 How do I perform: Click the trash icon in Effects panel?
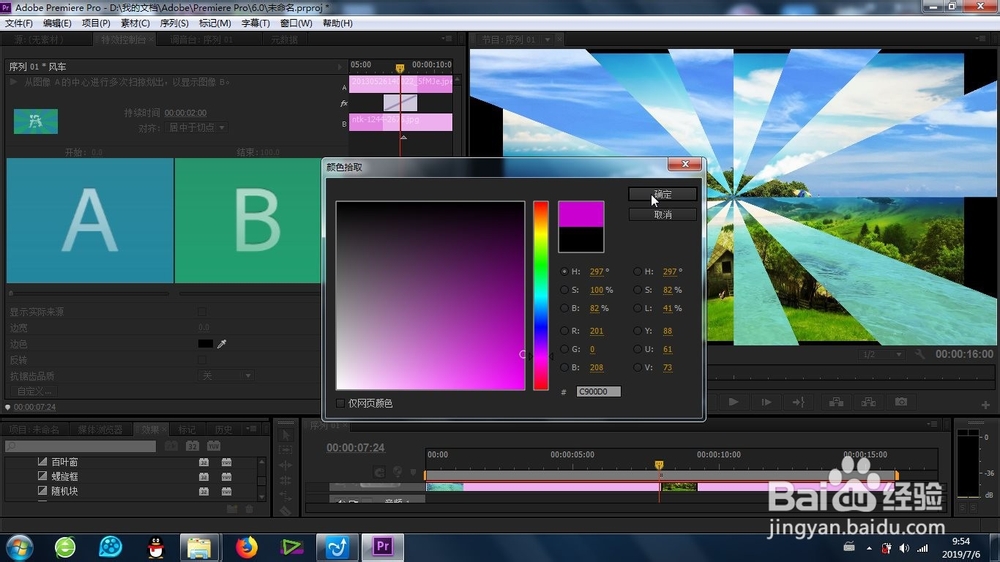pyautogui.click(x=249, y=509)
